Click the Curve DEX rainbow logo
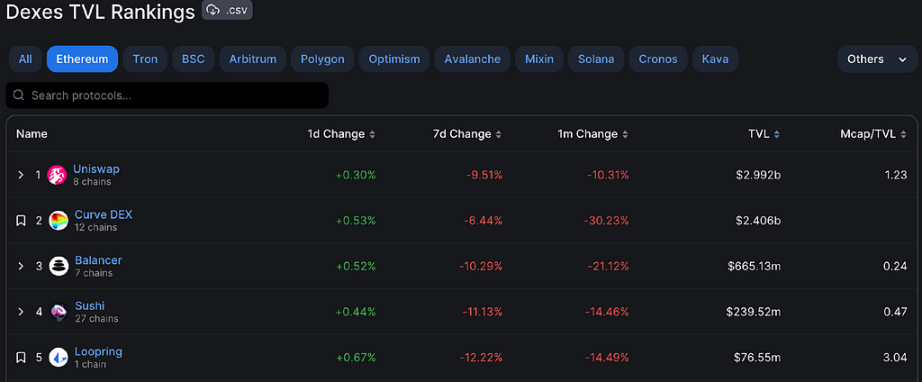 click(x=58, y=220)
